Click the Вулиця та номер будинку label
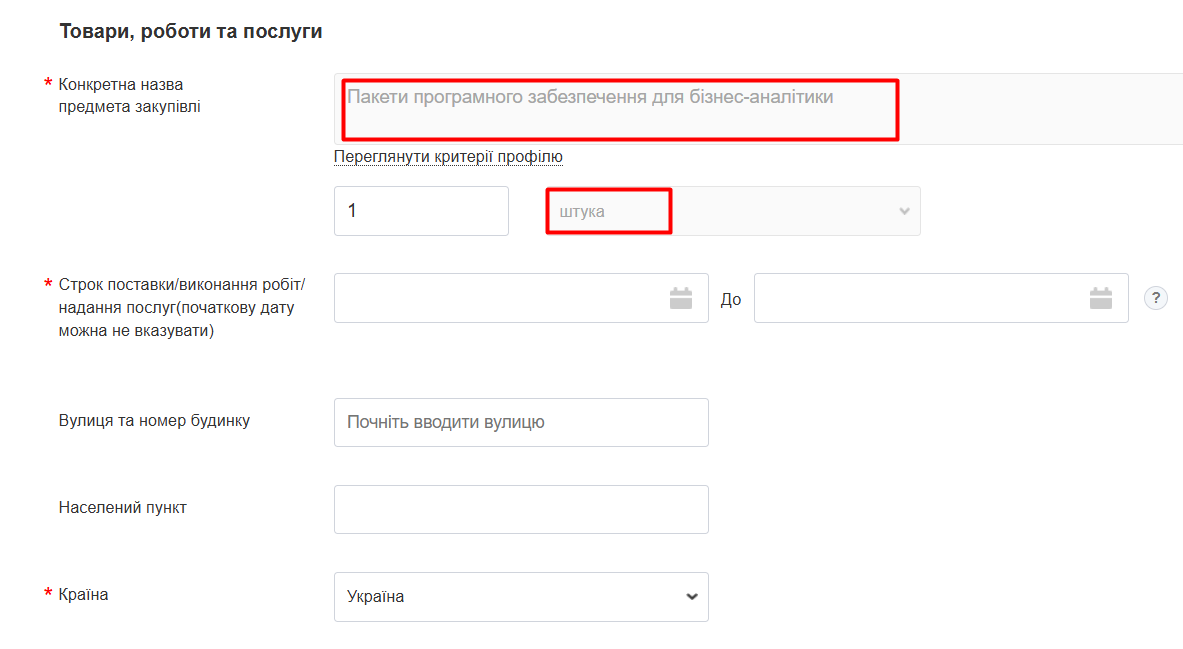Screen dimensions: 1183x649 (154, 421)
